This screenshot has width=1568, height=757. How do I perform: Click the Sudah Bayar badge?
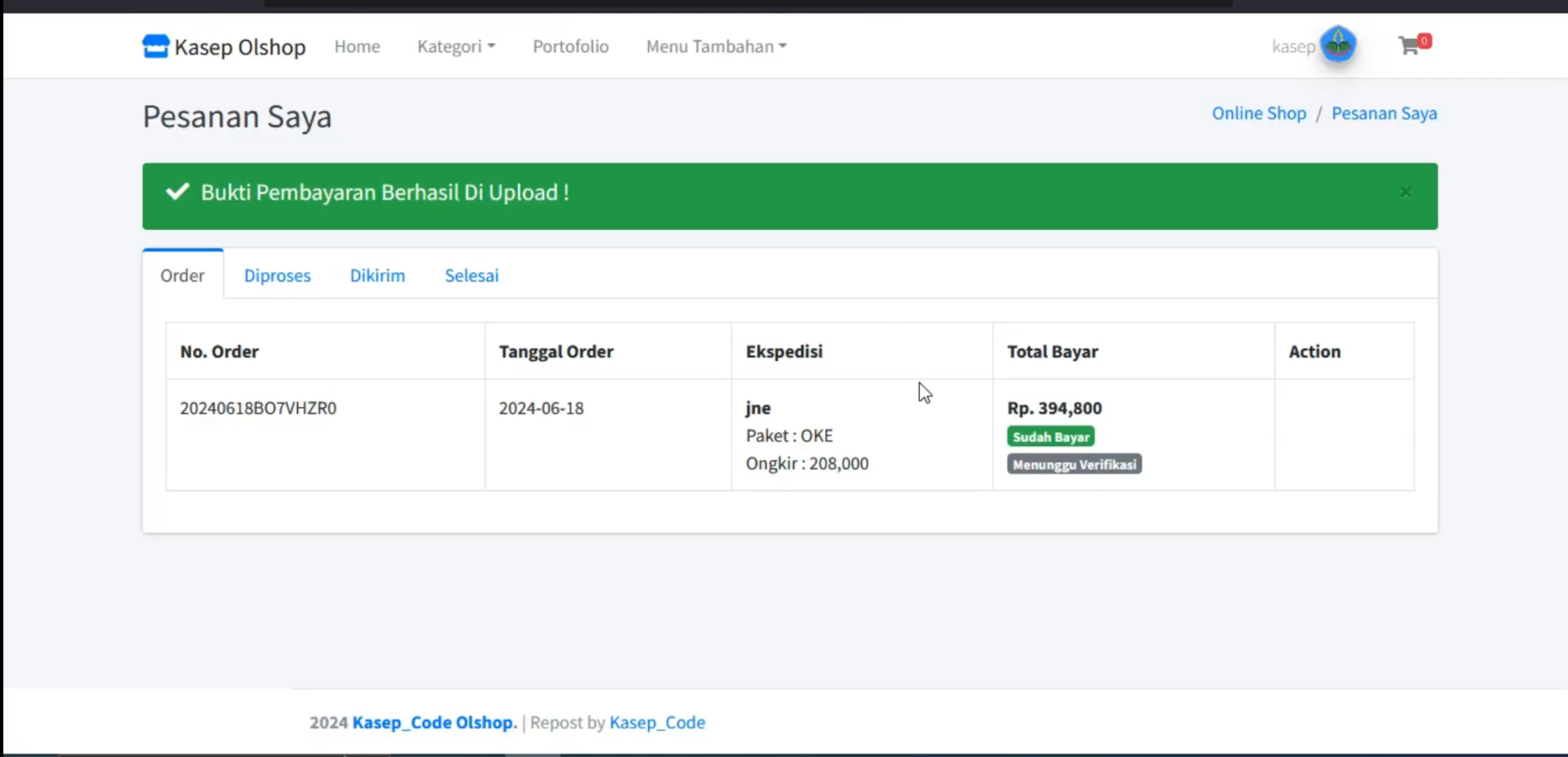click(1050, 437)
